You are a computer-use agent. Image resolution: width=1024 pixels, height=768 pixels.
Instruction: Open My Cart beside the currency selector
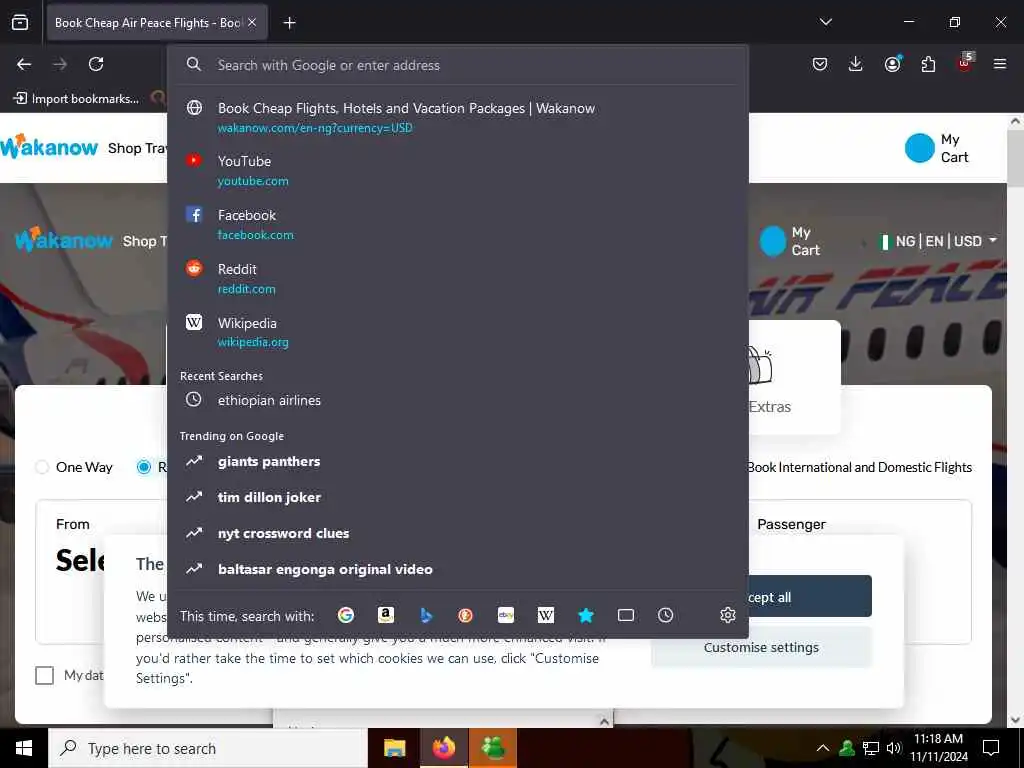click(790, 241)
